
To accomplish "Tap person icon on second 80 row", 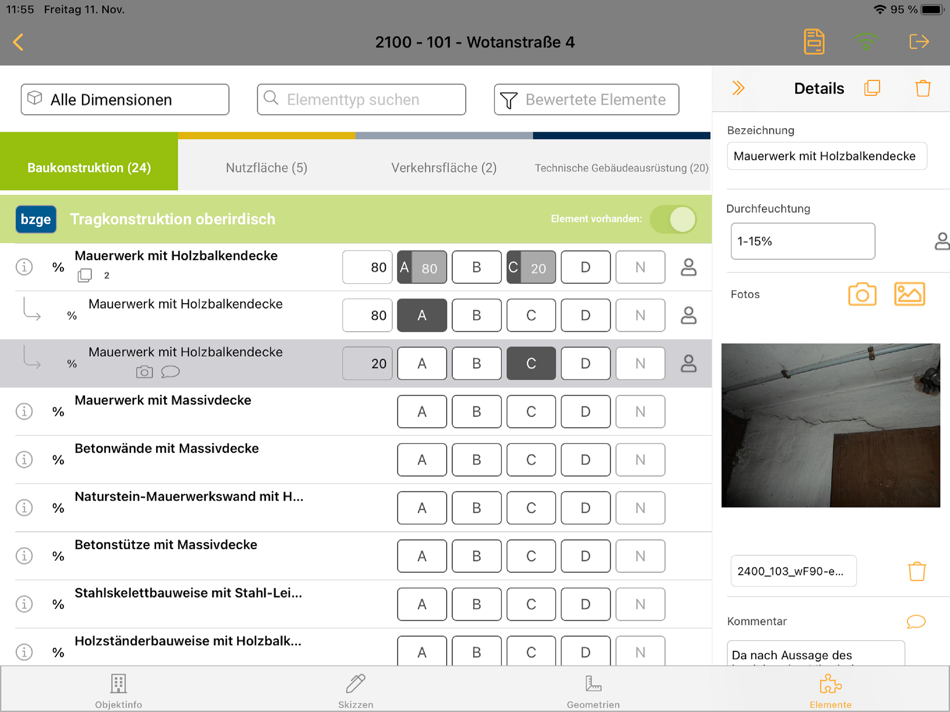I will [x=688, y=315].
